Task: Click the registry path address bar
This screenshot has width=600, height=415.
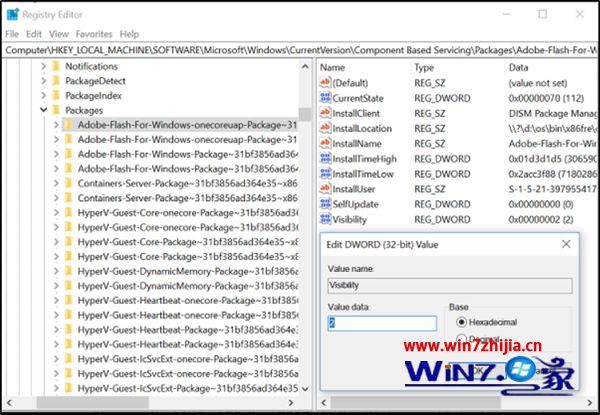Action: pyautogui.click(x=300, y=50)
